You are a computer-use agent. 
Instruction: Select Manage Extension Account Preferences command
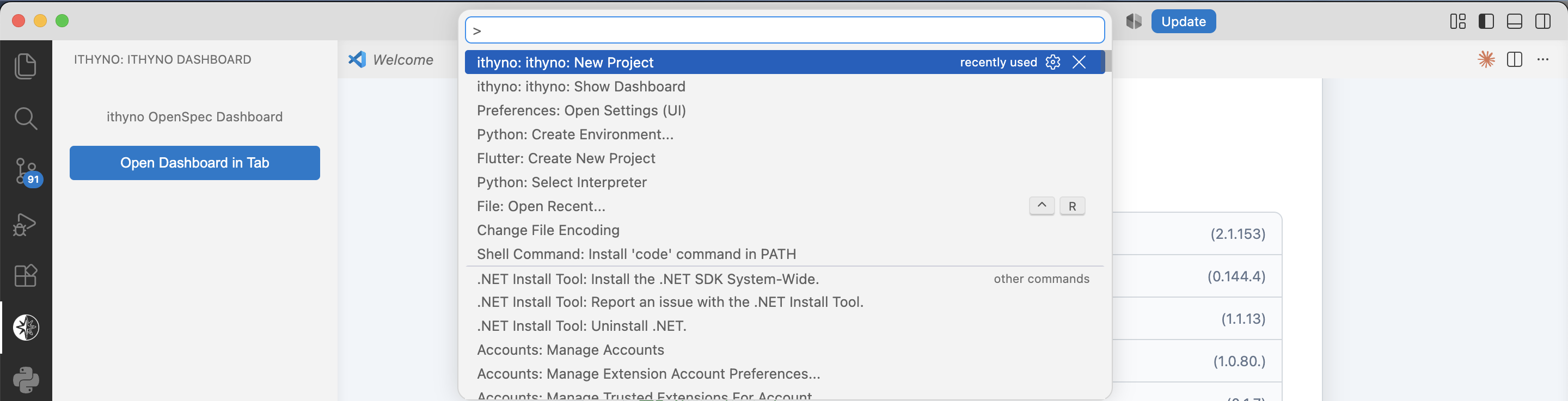pyautogui.click(x=785, y=374)
